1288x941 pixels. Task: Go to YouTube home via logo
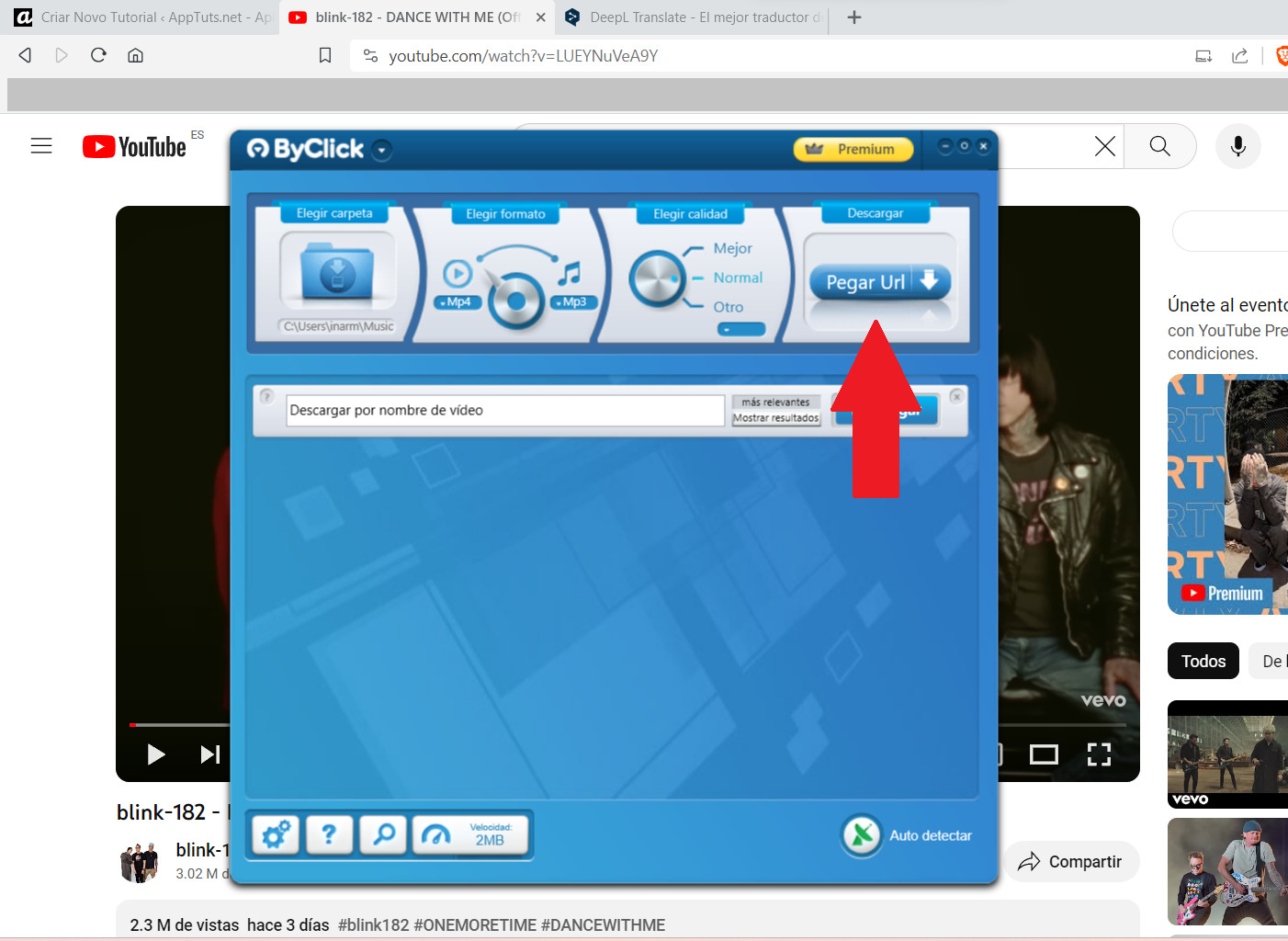click(134, 147)
